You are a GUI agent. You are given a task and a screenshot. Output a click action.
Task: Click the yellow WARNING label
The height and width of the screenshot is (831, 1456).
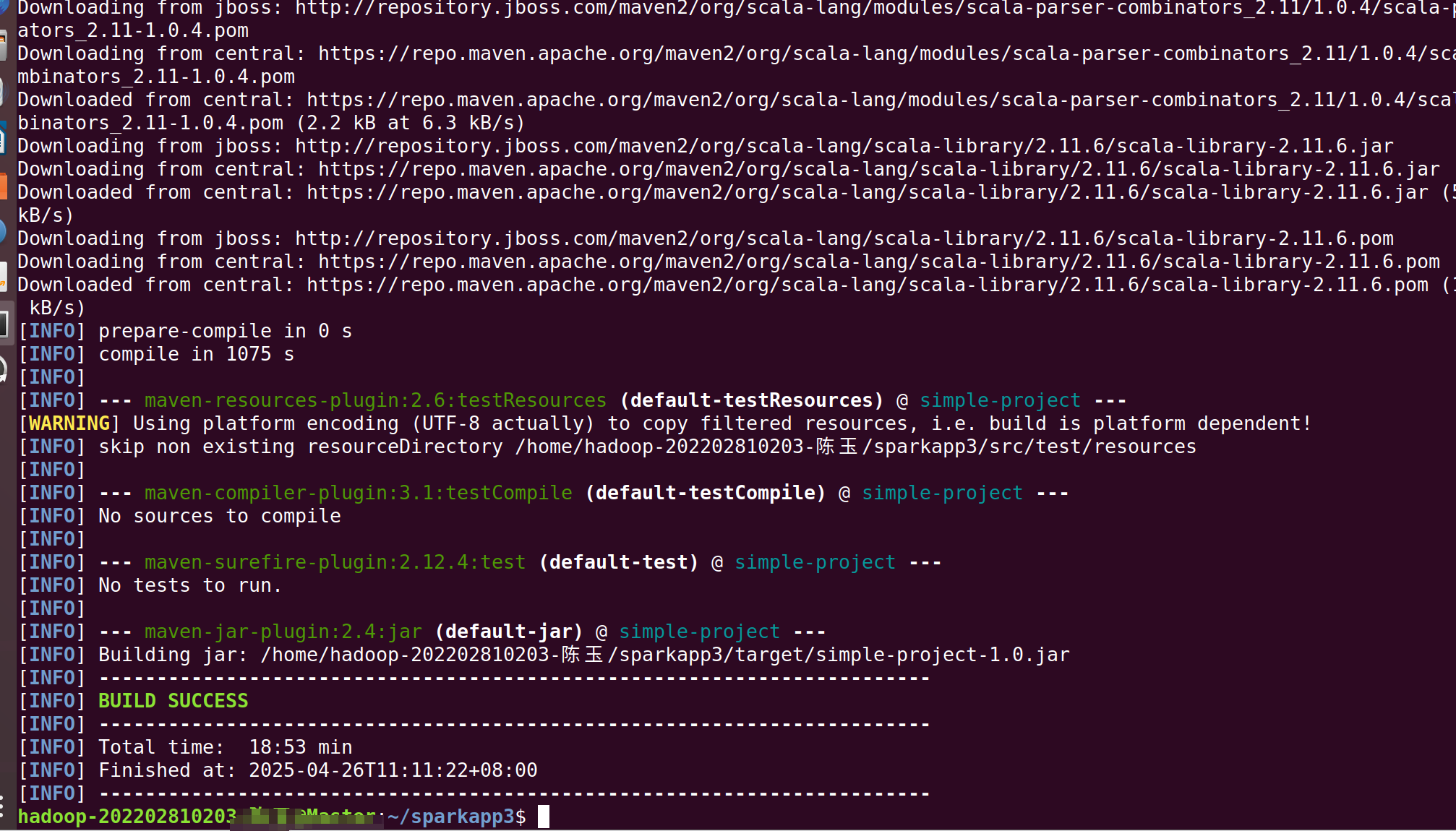coord(69,423)
